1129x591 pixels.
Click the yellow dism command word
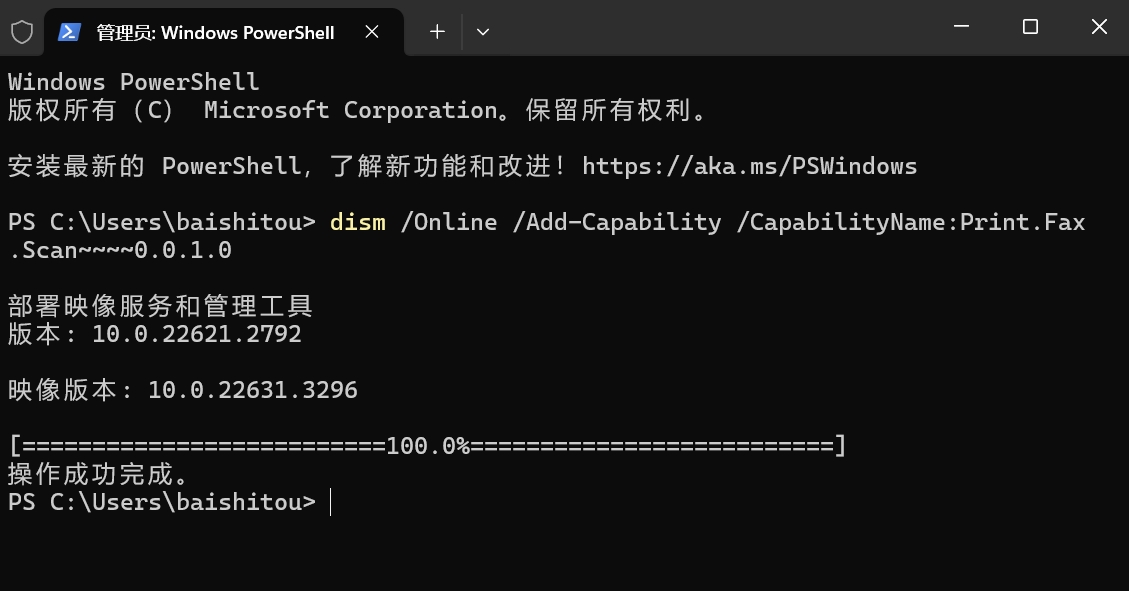(357, 222)
